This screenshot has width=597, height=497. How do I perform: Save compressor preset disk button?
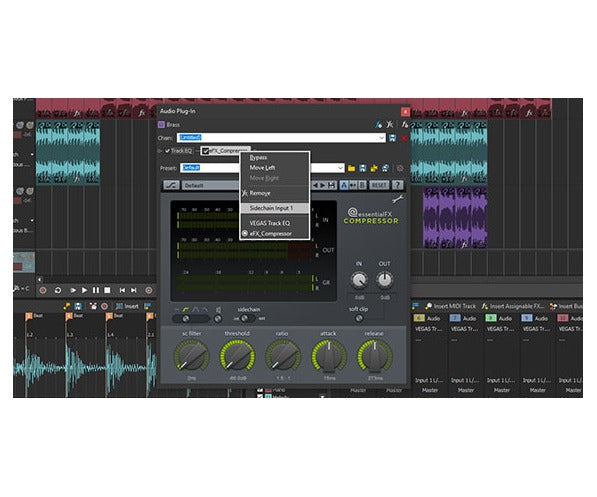click(x=332, y=185)
